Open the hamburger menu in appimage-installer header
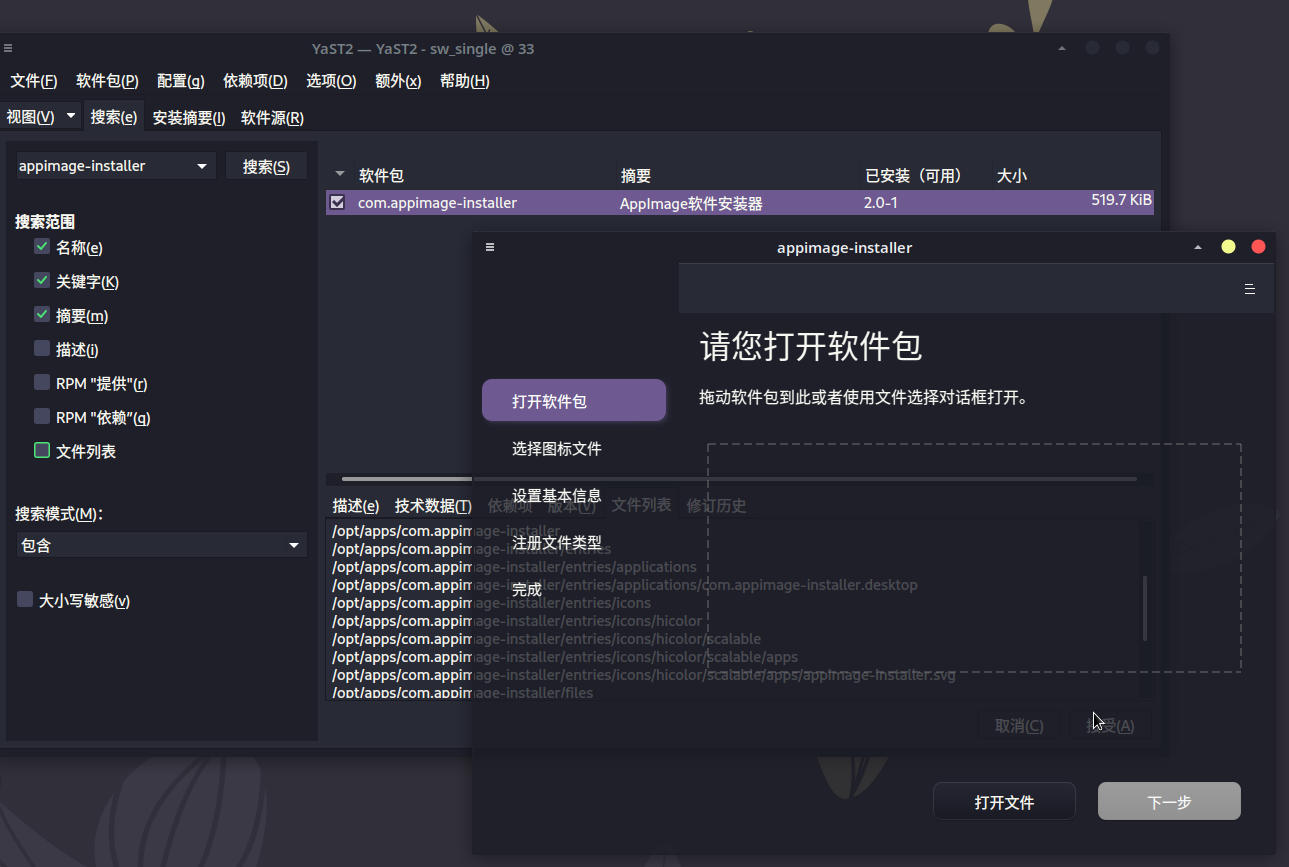 pos(1249,289)
